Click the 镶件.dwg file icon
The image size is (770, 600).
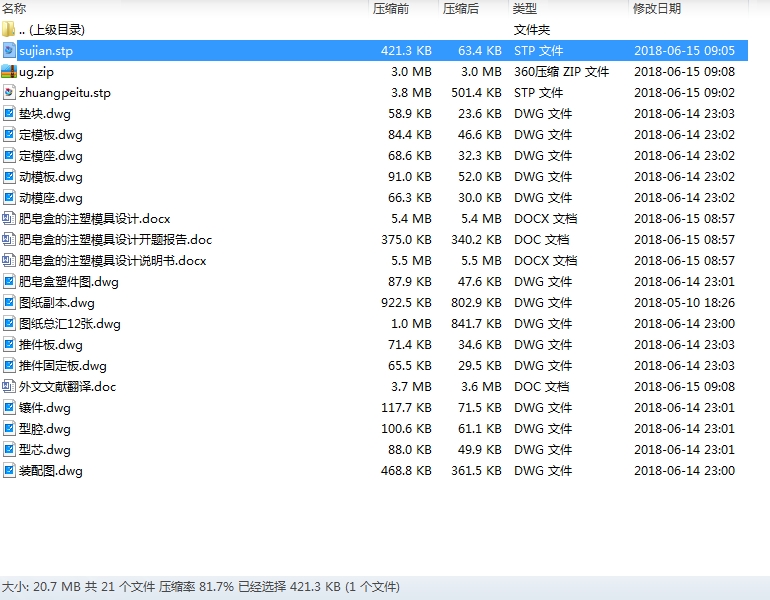coord(8,408)
